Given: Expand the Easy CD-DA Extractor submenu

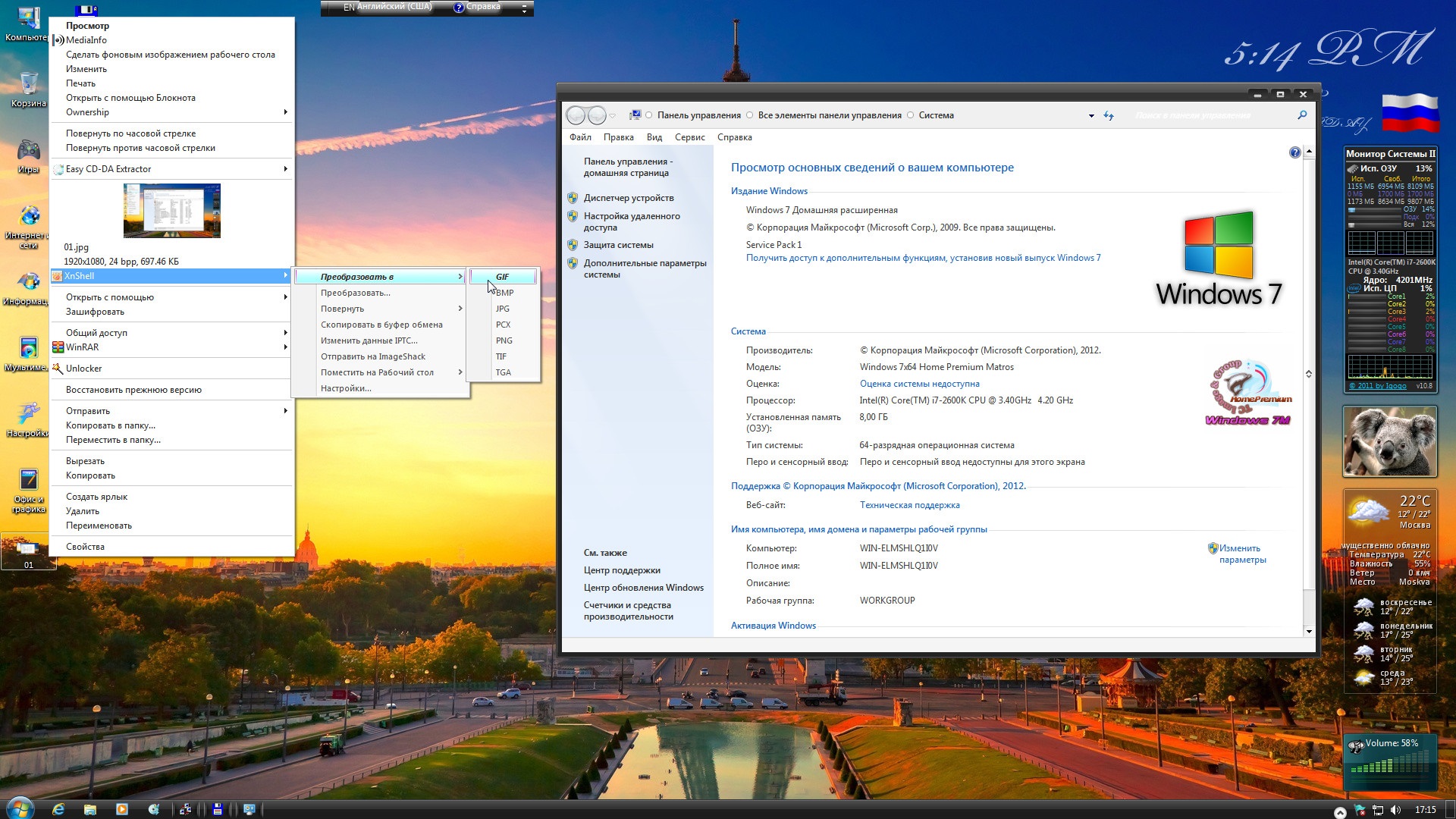Looking at the screenshot, I should 285,169.
